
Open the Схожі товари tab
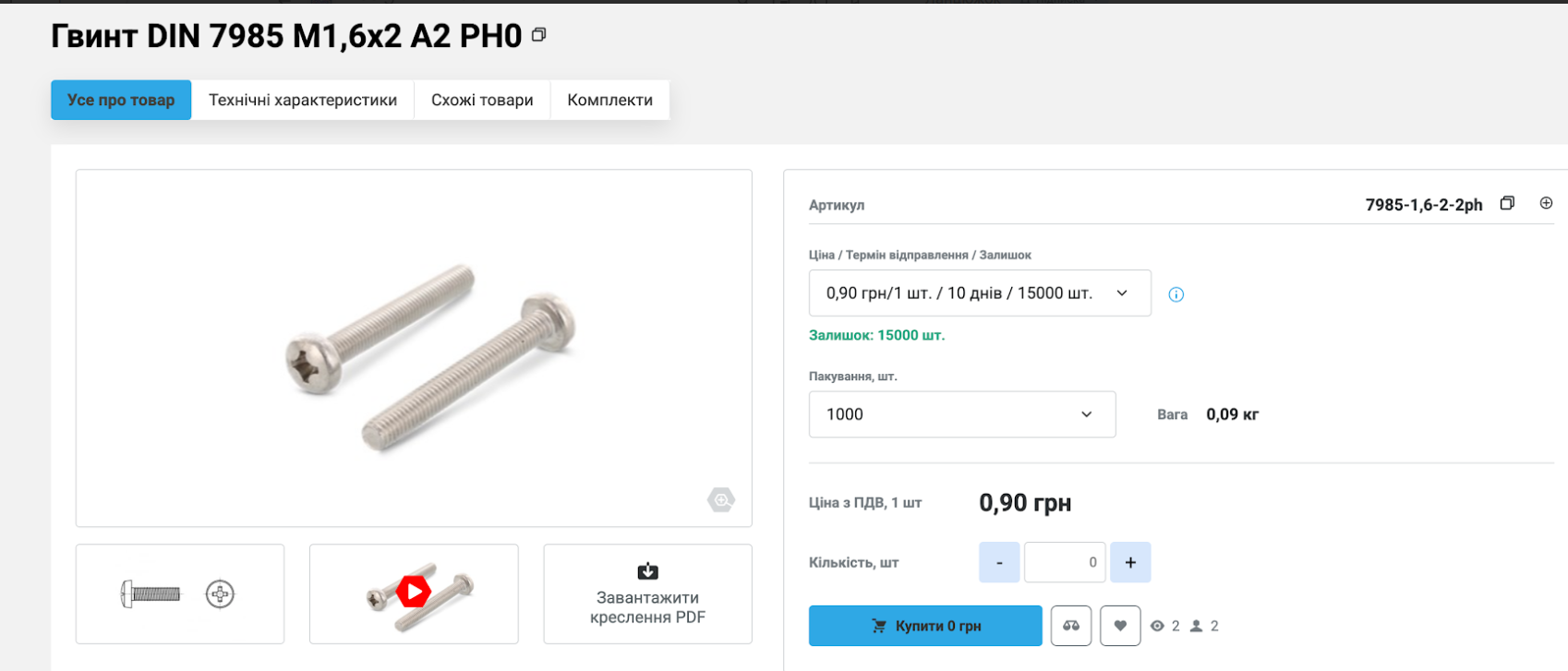click(x=482, y=100)
